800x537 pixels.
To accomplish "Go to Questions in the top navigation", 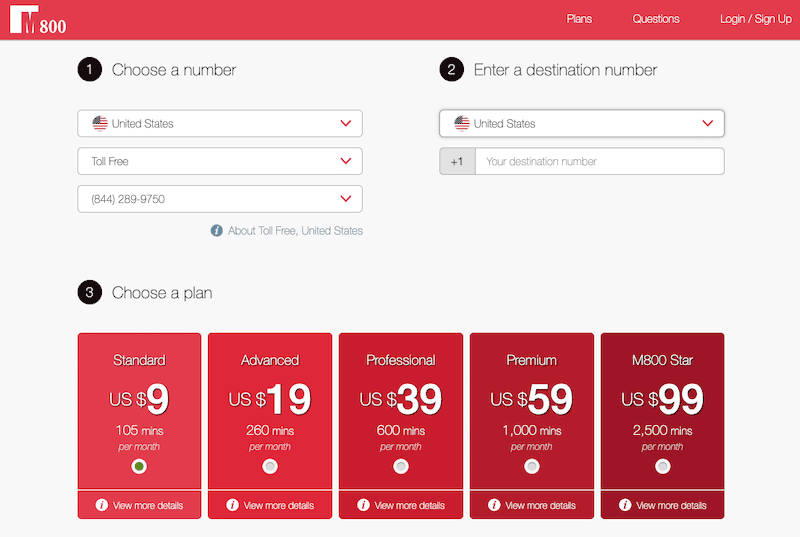I will click(x=655, y=19).
